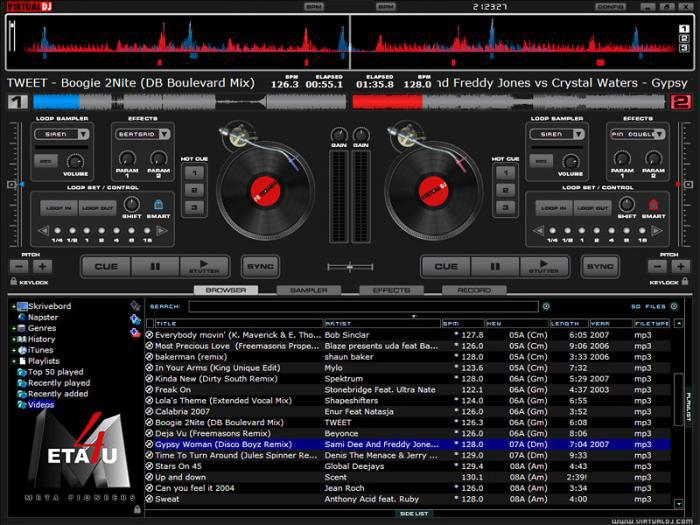Click the loop sampler play button on deck 1

(x=46, y=161)
